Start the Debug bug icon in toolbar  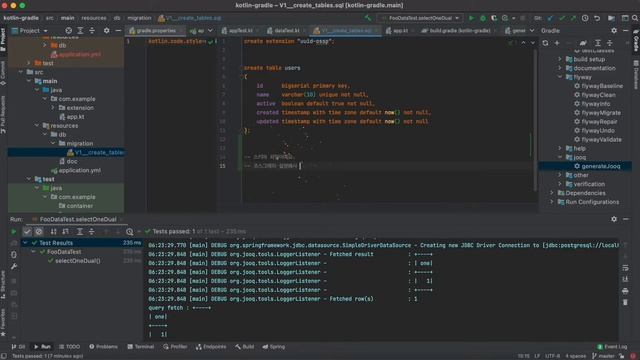click(x=483, y=18)
